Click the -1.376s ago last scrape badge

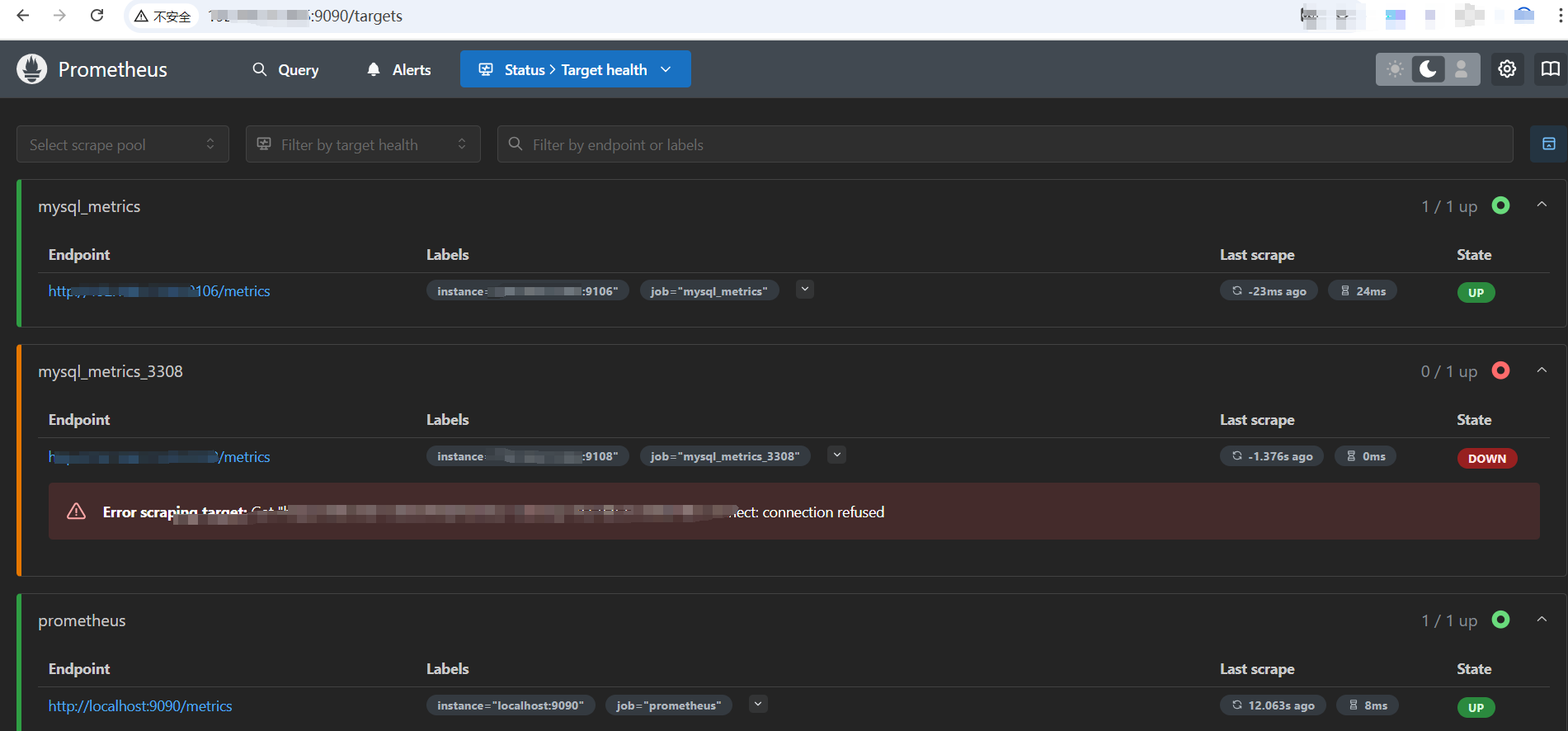pyautogui.click(x=1272, y=456)
